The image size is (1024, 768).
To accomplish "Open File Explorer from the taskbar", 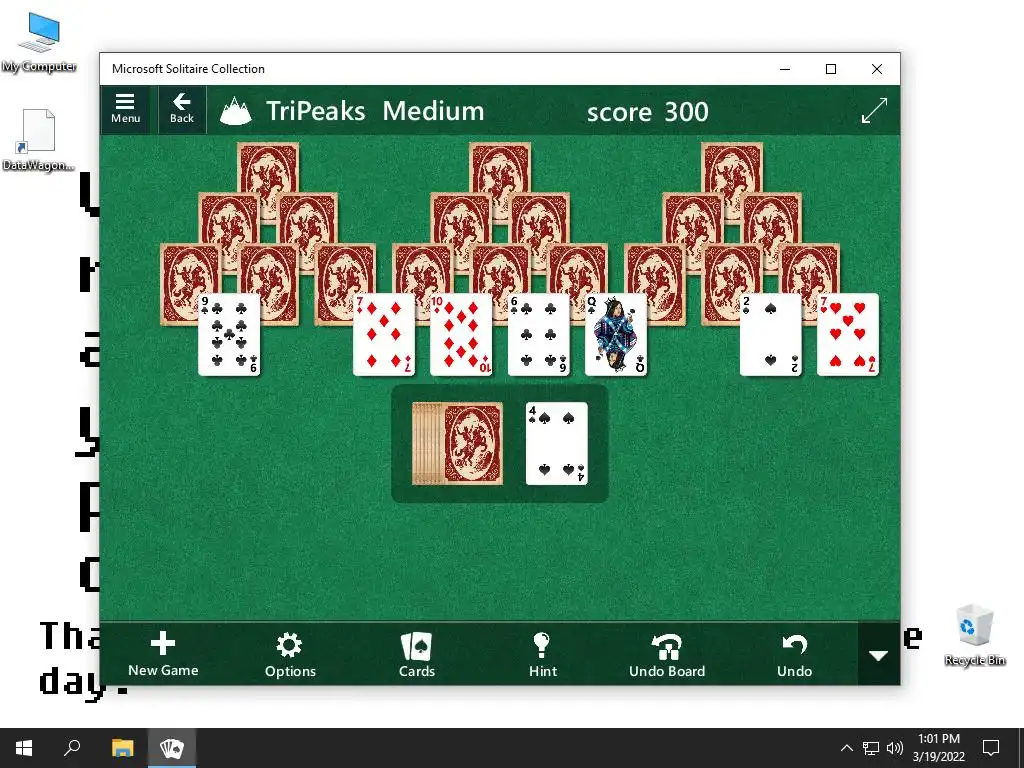I will pyautogui.click(x=122, y=748).
